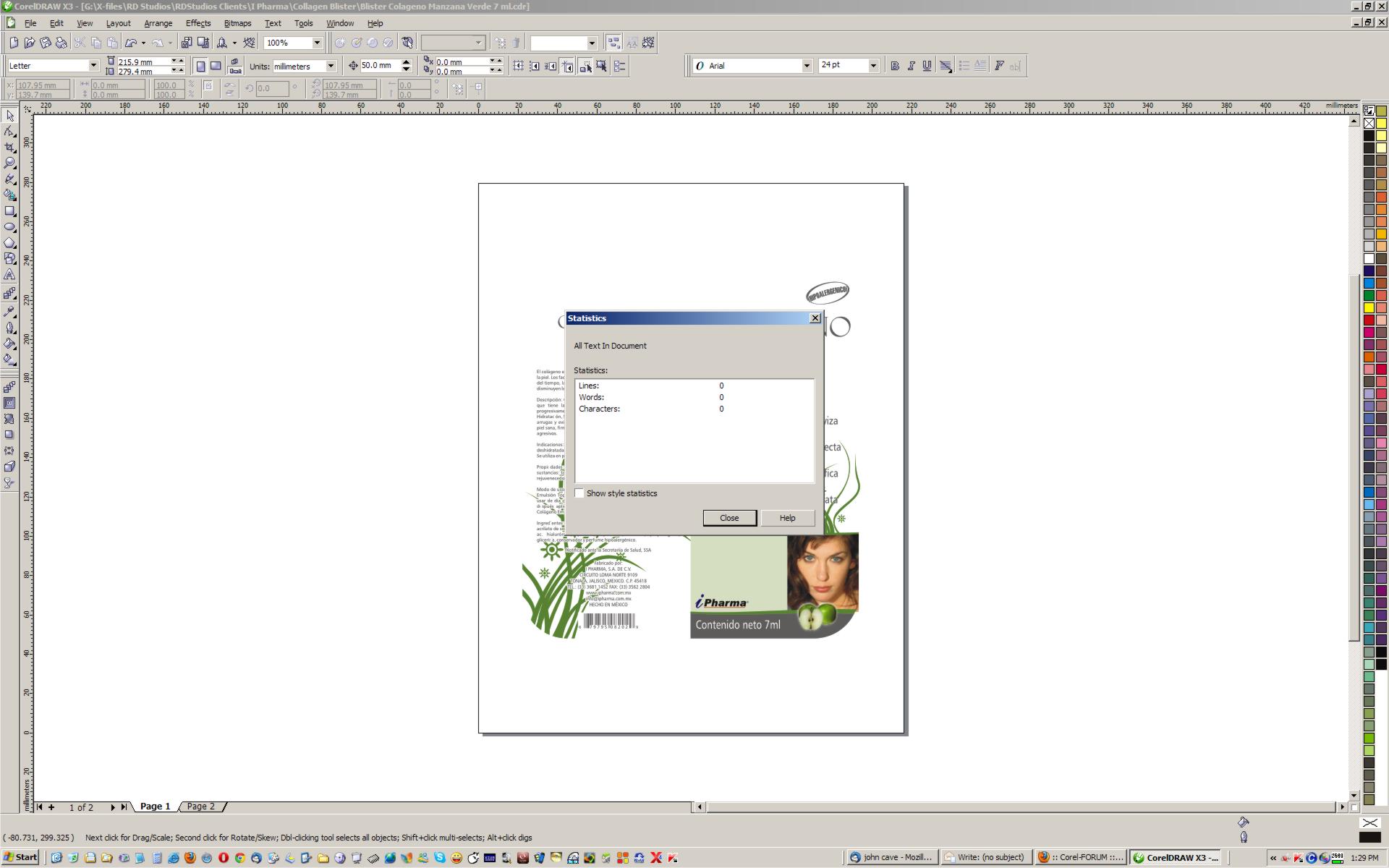
Task: Open the Windows Start button
Action: 20,857
